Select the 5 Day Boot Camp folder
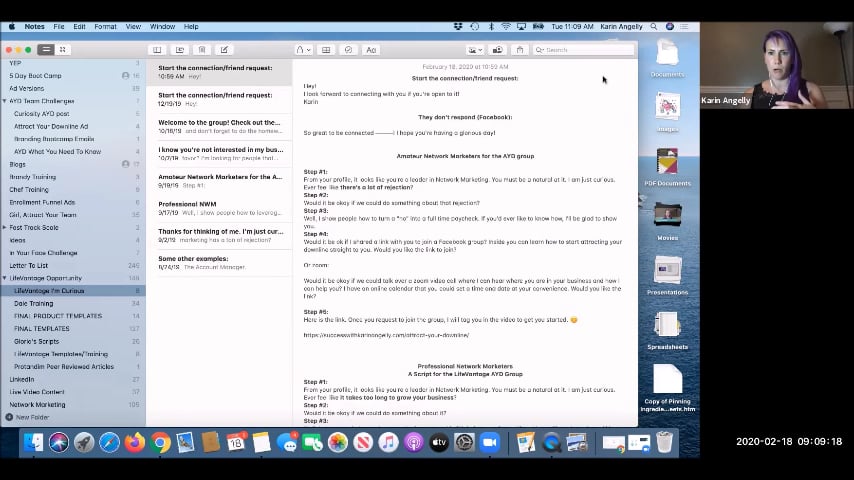 coord(73,76)
